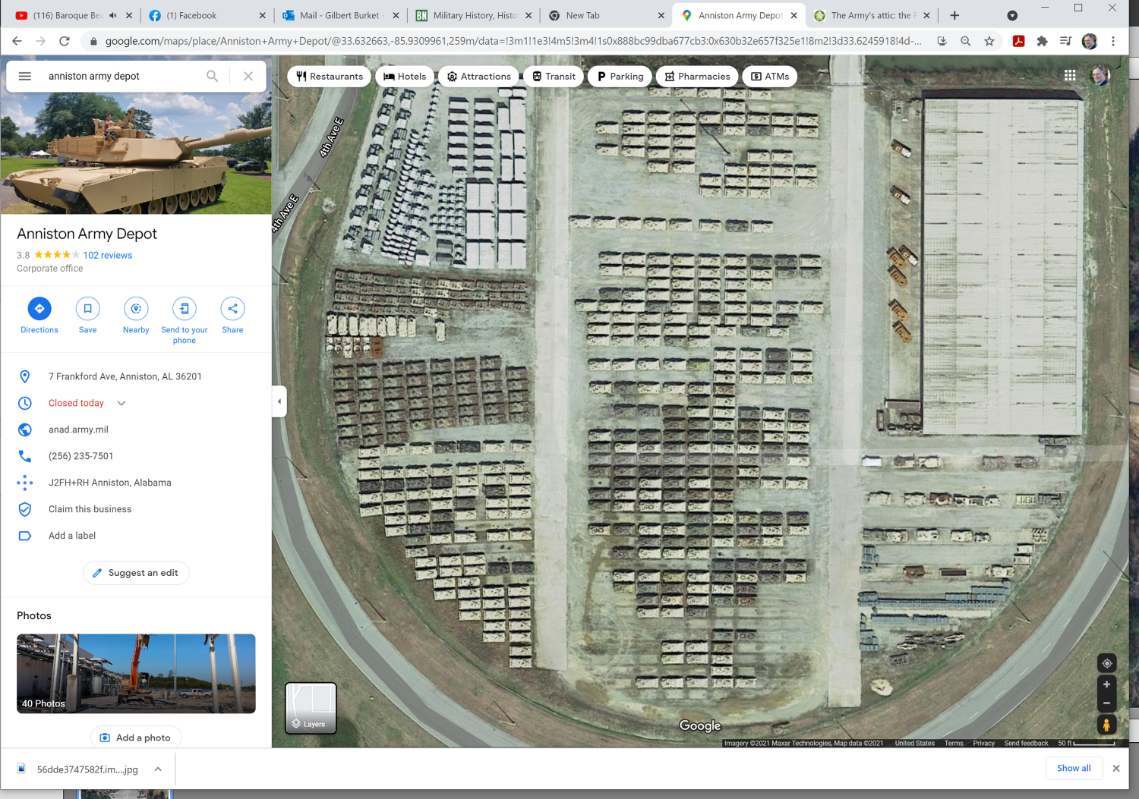Get Directions to Anniston Army Depot
Screen dimensions: 1139x799
click(x=39, y=315)
